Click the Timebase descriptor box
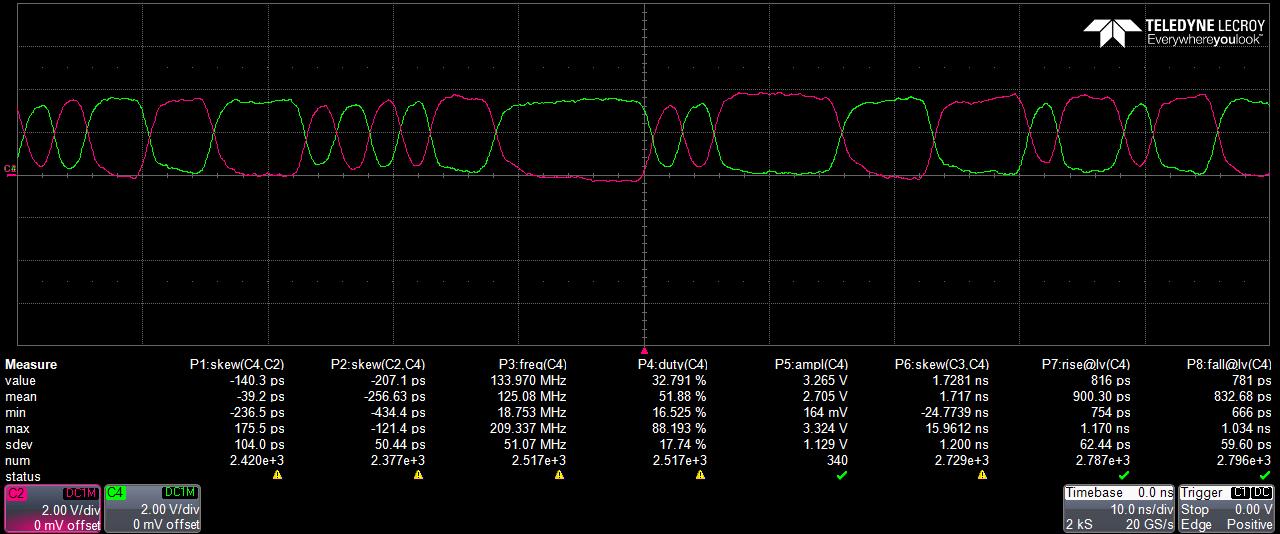Viewport: 1280px width, 534px height. click(1119, 509)
